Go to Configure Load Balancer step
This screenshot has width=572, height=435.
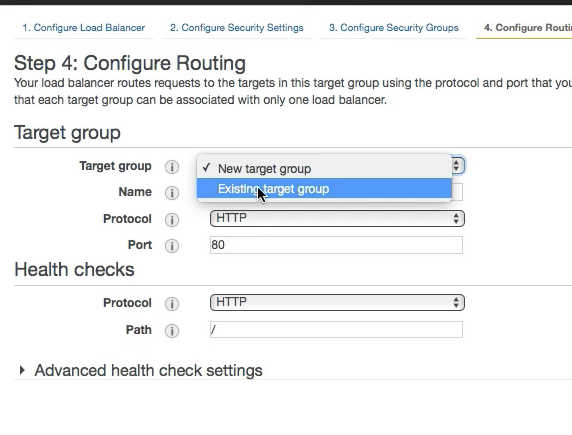click(x=84, y=28)
